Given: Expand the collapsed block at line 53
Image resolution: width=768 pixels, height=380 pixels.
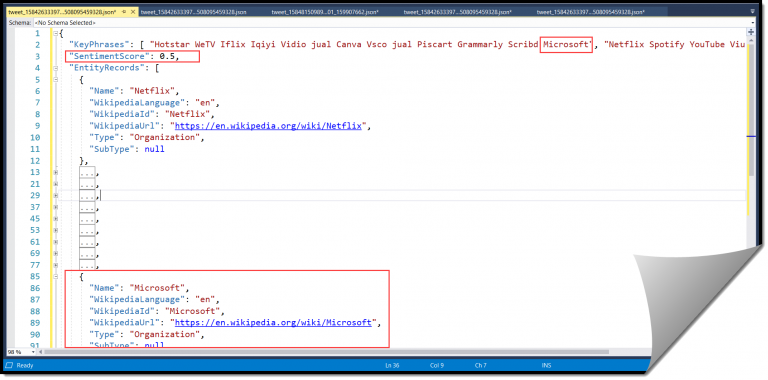Looking at the screenshot, I should (55, 230).
